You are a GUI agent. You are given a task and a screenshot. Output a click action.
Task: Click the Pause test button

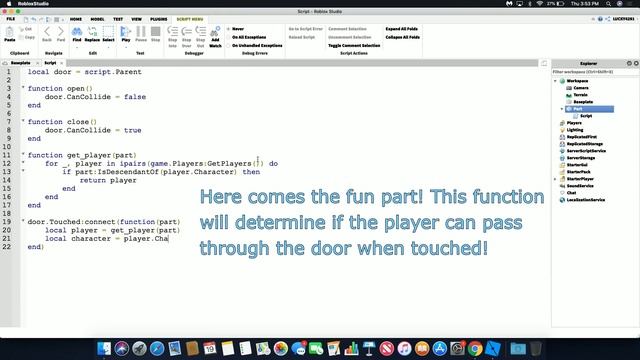click(141, 34)
